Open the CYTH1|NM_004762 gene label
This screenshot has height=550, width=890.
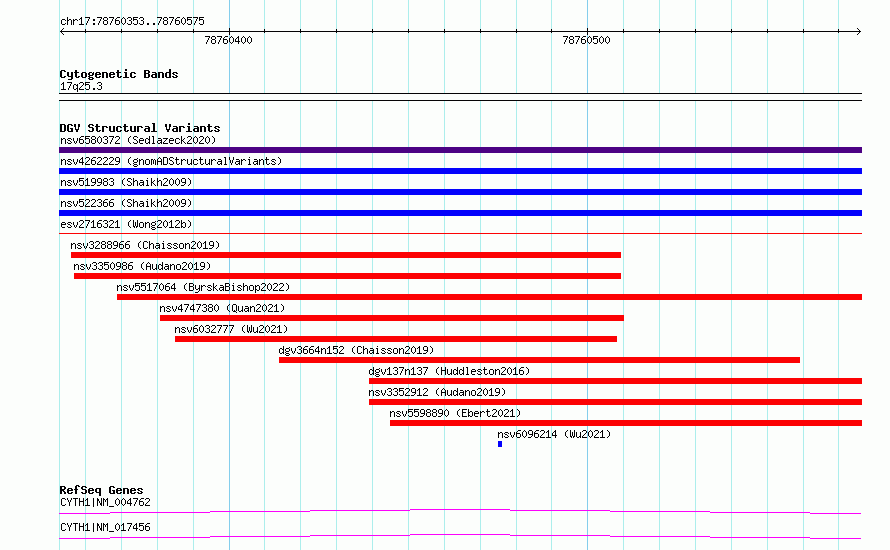click(105, 502)
